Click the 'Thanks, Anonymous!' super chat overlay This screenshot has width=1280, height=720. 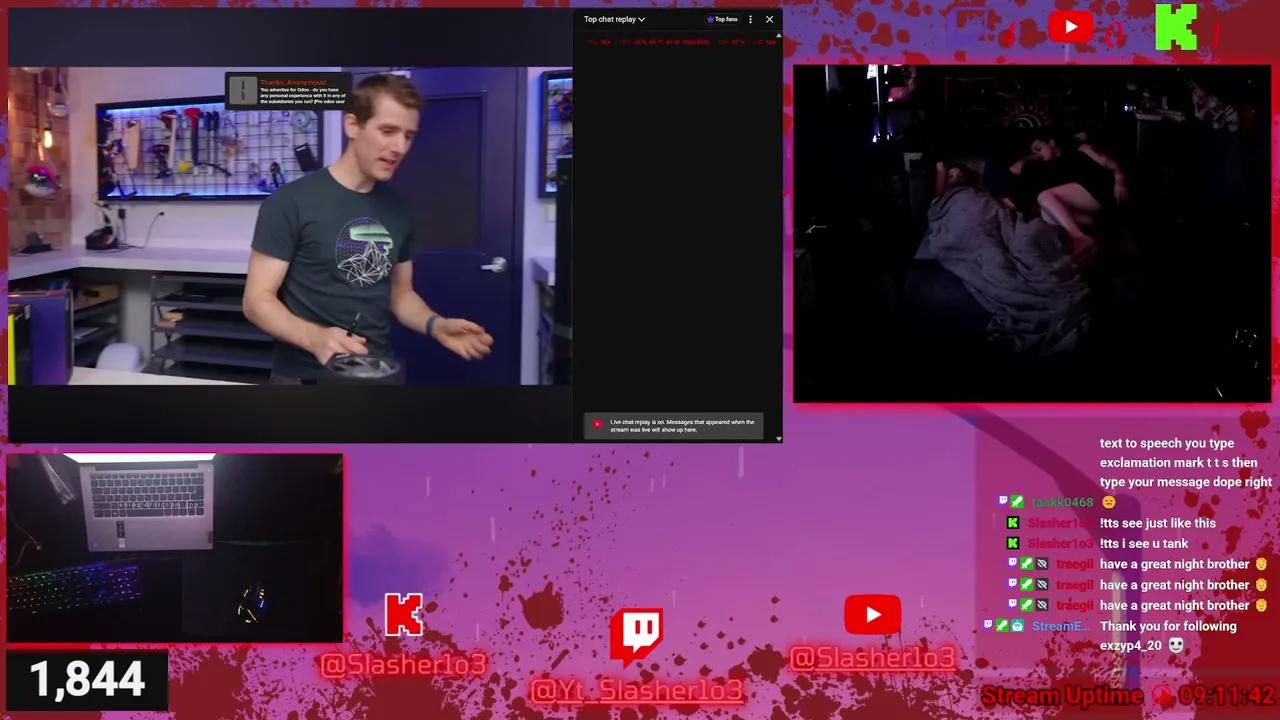[x=287, y=91]
